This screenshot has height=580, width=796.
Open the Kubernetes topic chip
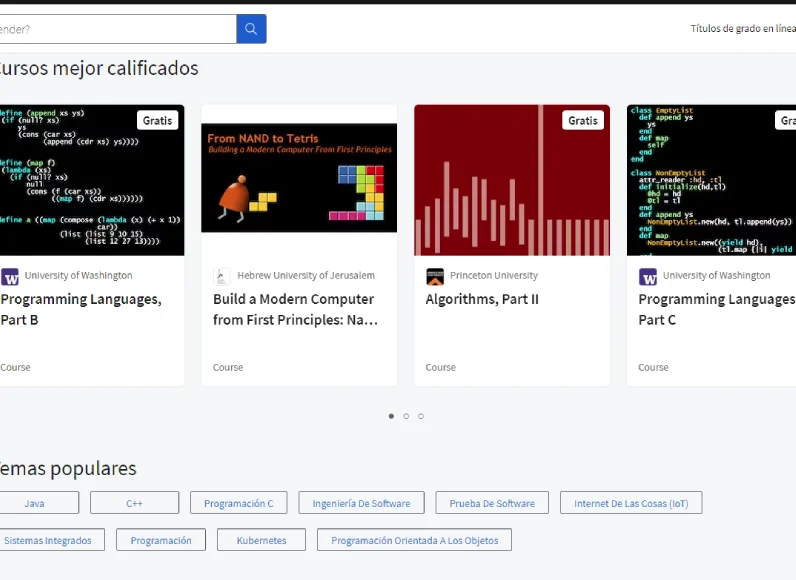tap(261, 540)
